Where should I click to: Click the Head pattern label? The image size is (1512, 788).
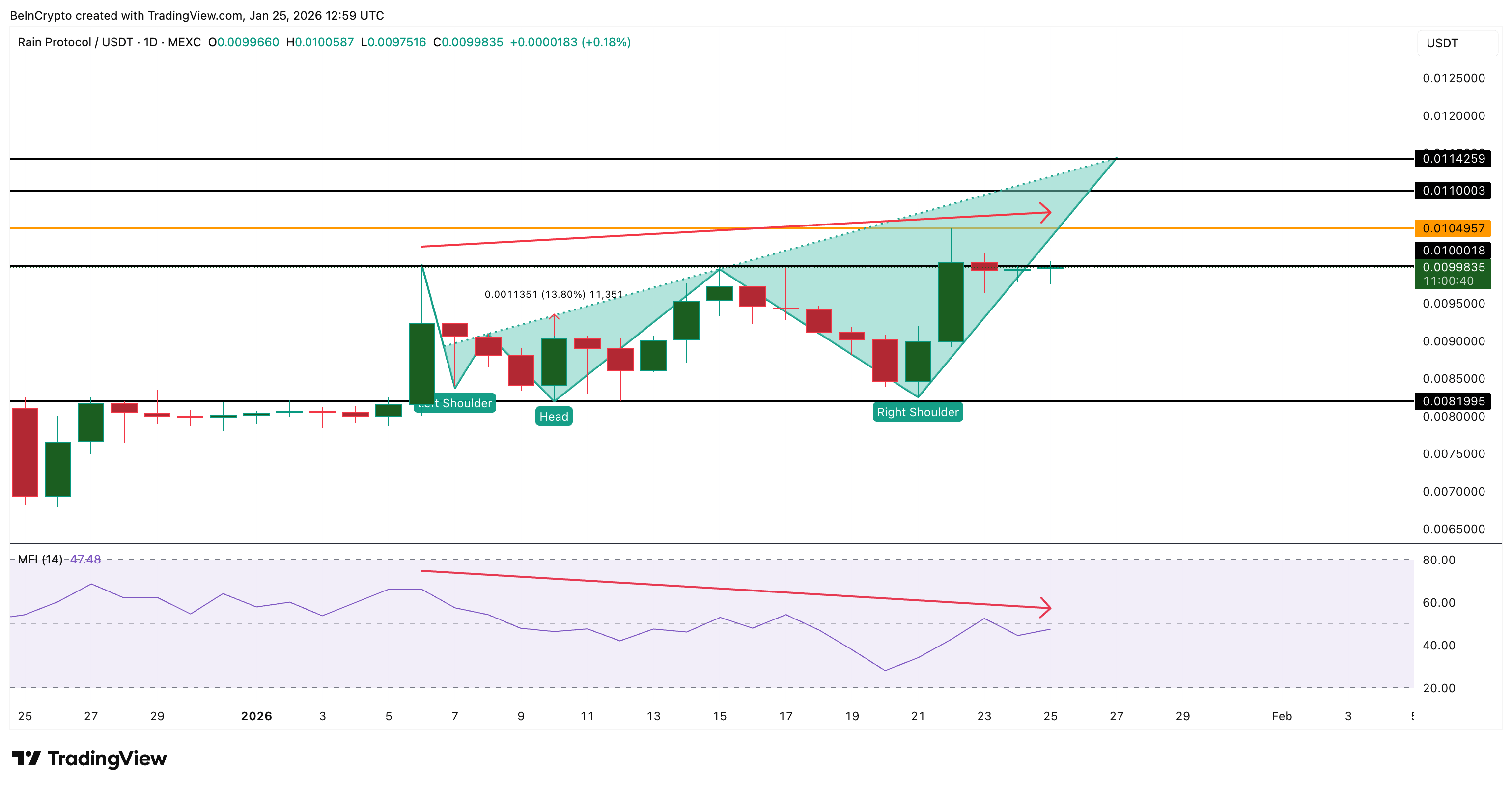pos(554,416)
